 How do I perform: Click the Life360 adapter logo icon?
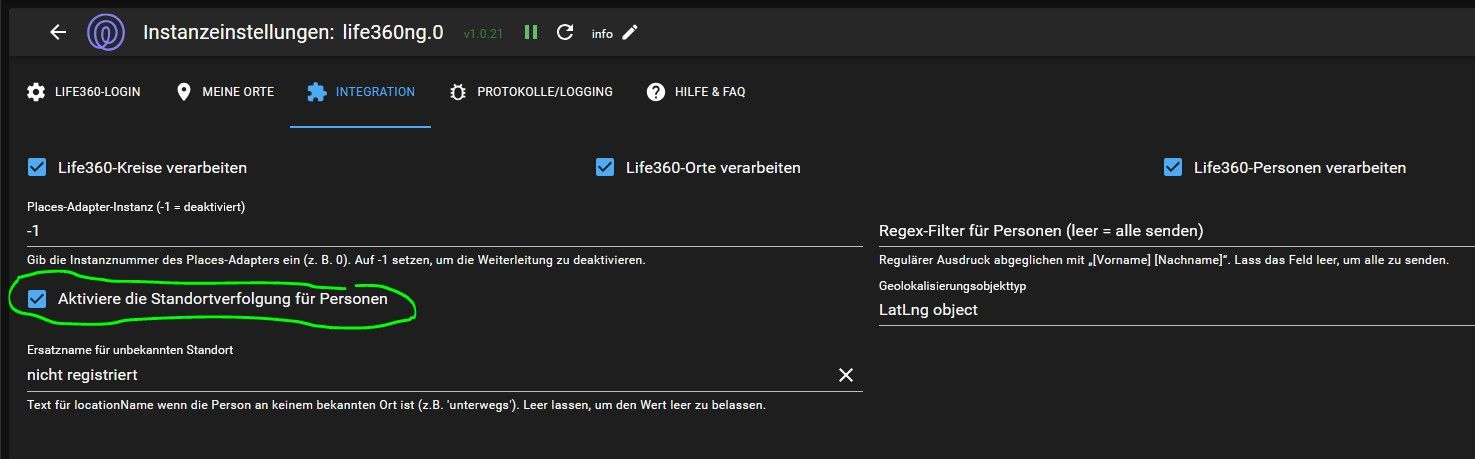pyautogui.click(x=105, y=32)
